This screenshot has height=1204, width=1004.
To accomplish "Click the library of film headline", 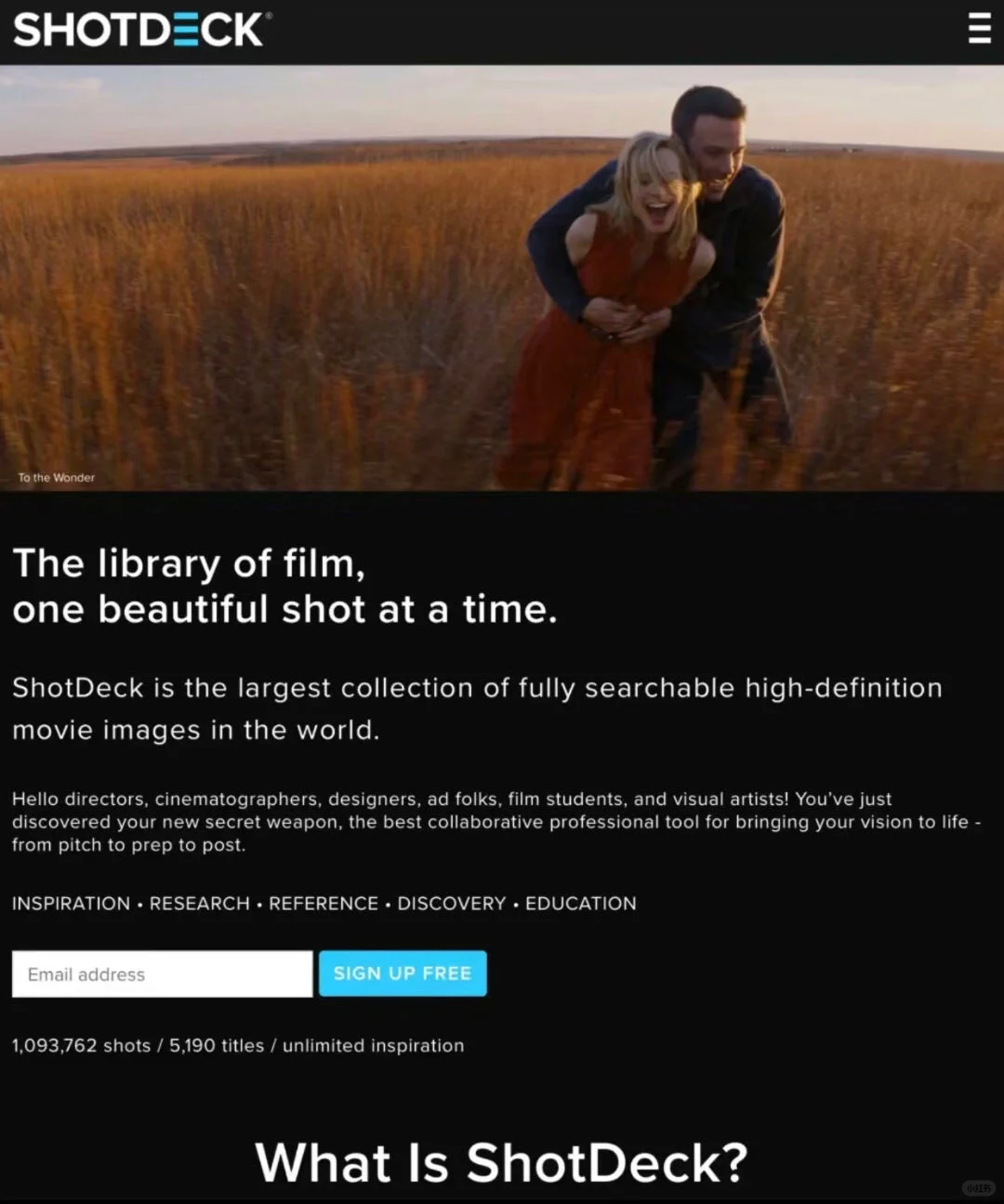I will click(x=285, y=586).
